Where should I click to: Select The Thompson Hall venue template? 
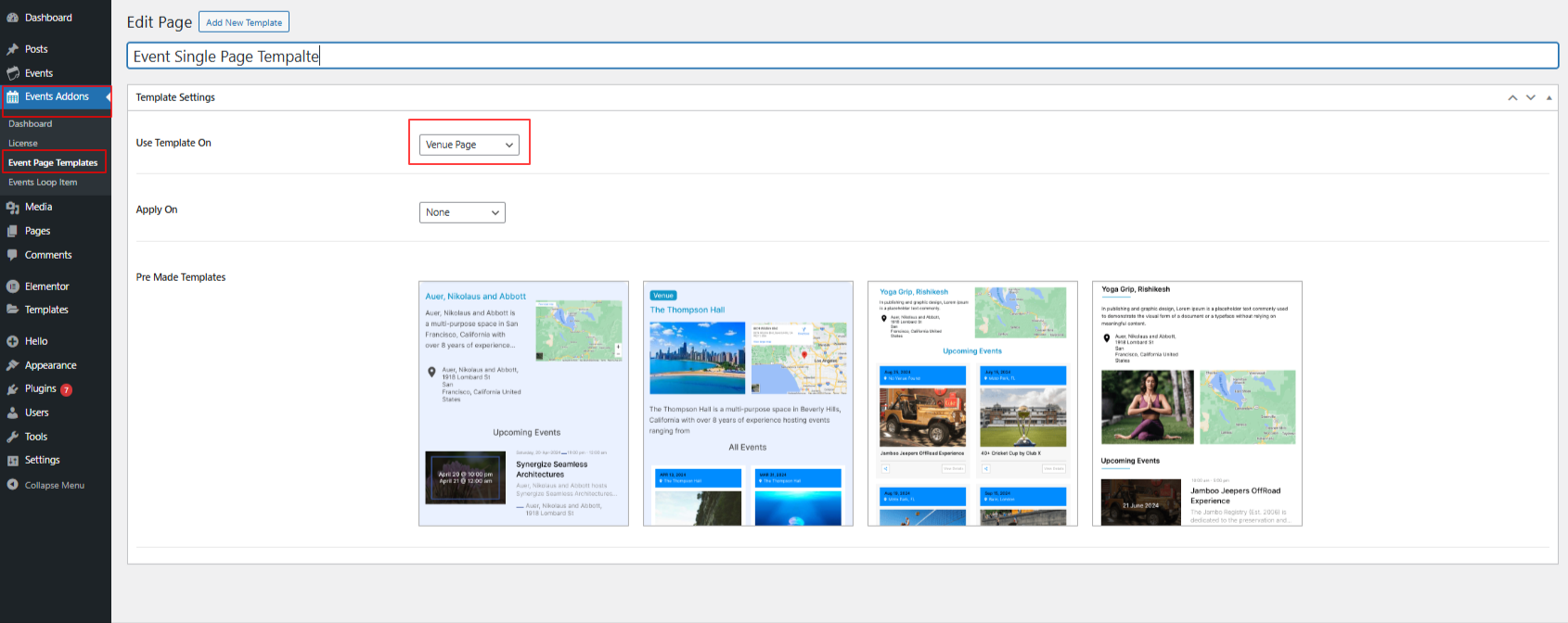[x=748, y=403]
